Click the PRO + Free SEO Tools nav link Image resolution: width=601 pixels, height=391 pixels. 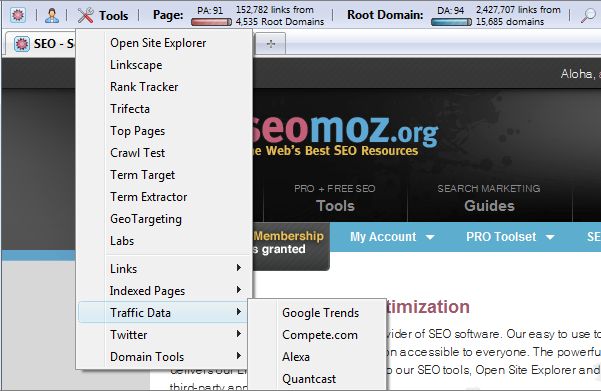click(x=335, y=198)
